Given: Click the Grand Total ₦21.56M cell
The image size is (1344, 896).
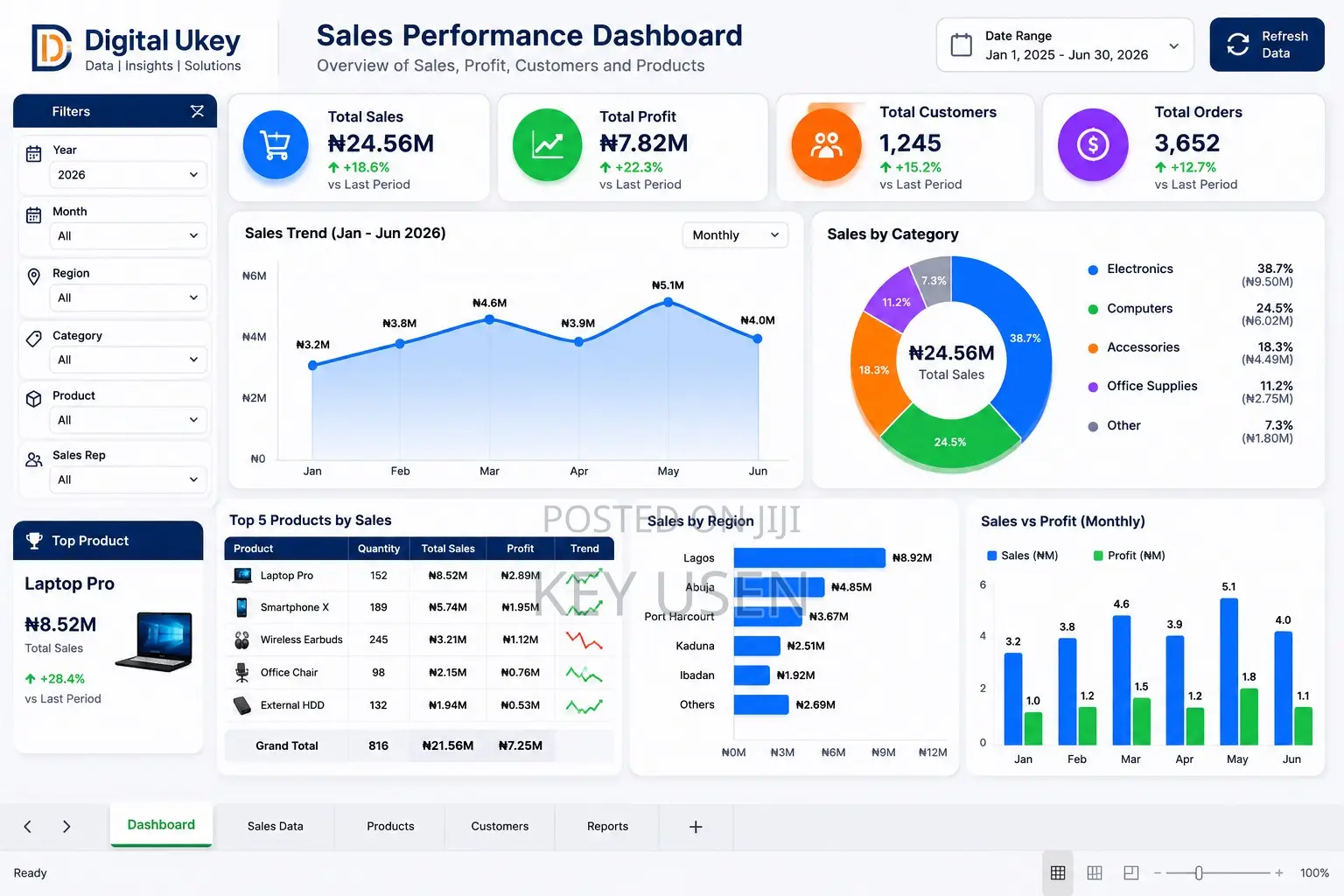Looking at the screenshot, I should pos(448,745).
